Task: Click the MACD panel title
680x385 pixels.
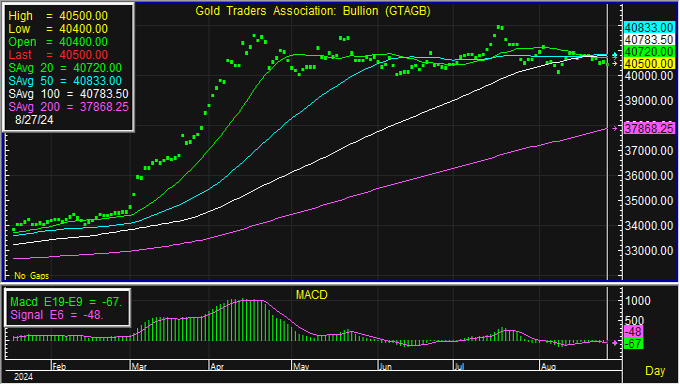Action: (311, 295)
